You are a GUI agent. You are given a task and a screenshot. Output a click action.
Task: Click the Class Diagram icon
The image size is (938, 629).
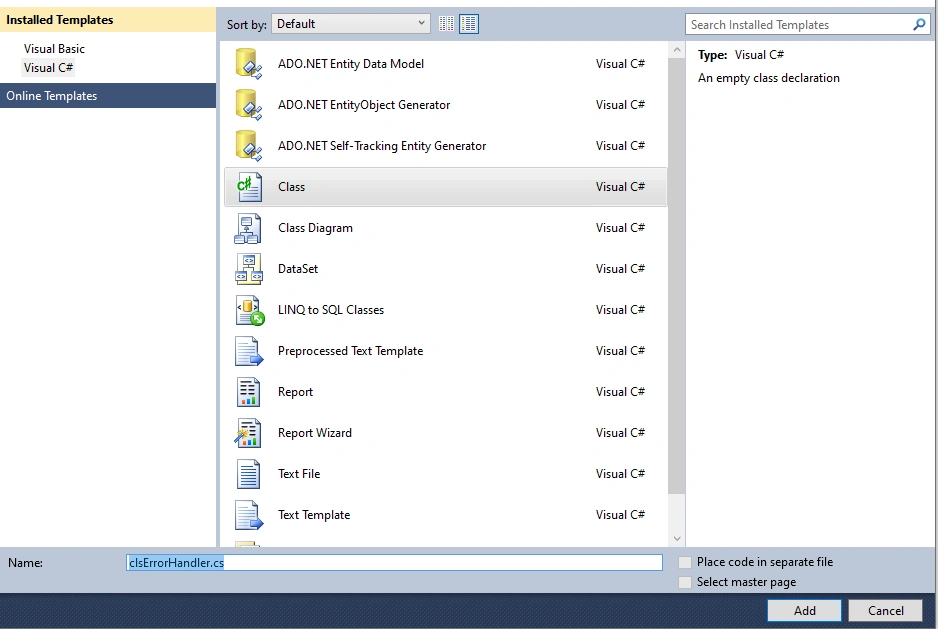248,228
